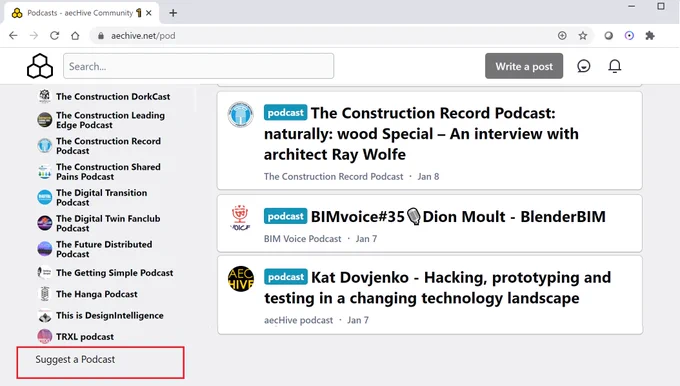Open The Digital Transition Podcast link

pyautogui.click(x=101, y=197)
